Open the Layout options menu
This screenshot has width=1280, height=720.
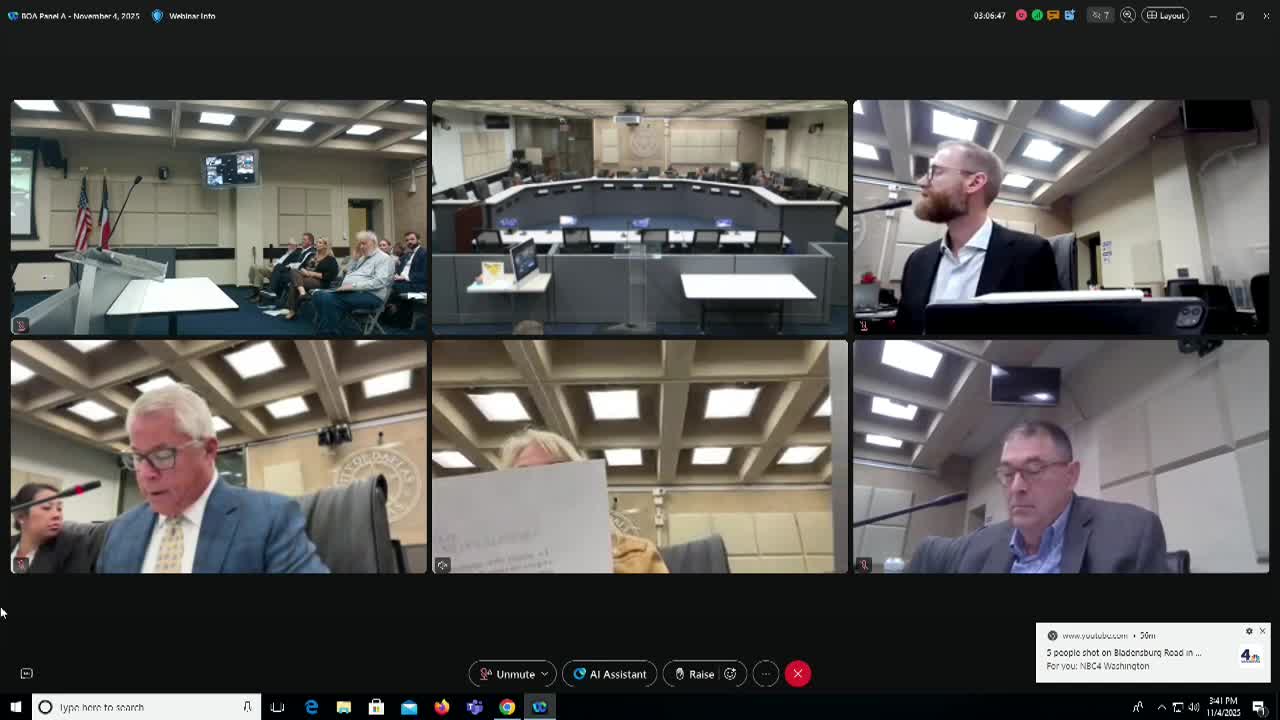click(x=1165, y=16)
